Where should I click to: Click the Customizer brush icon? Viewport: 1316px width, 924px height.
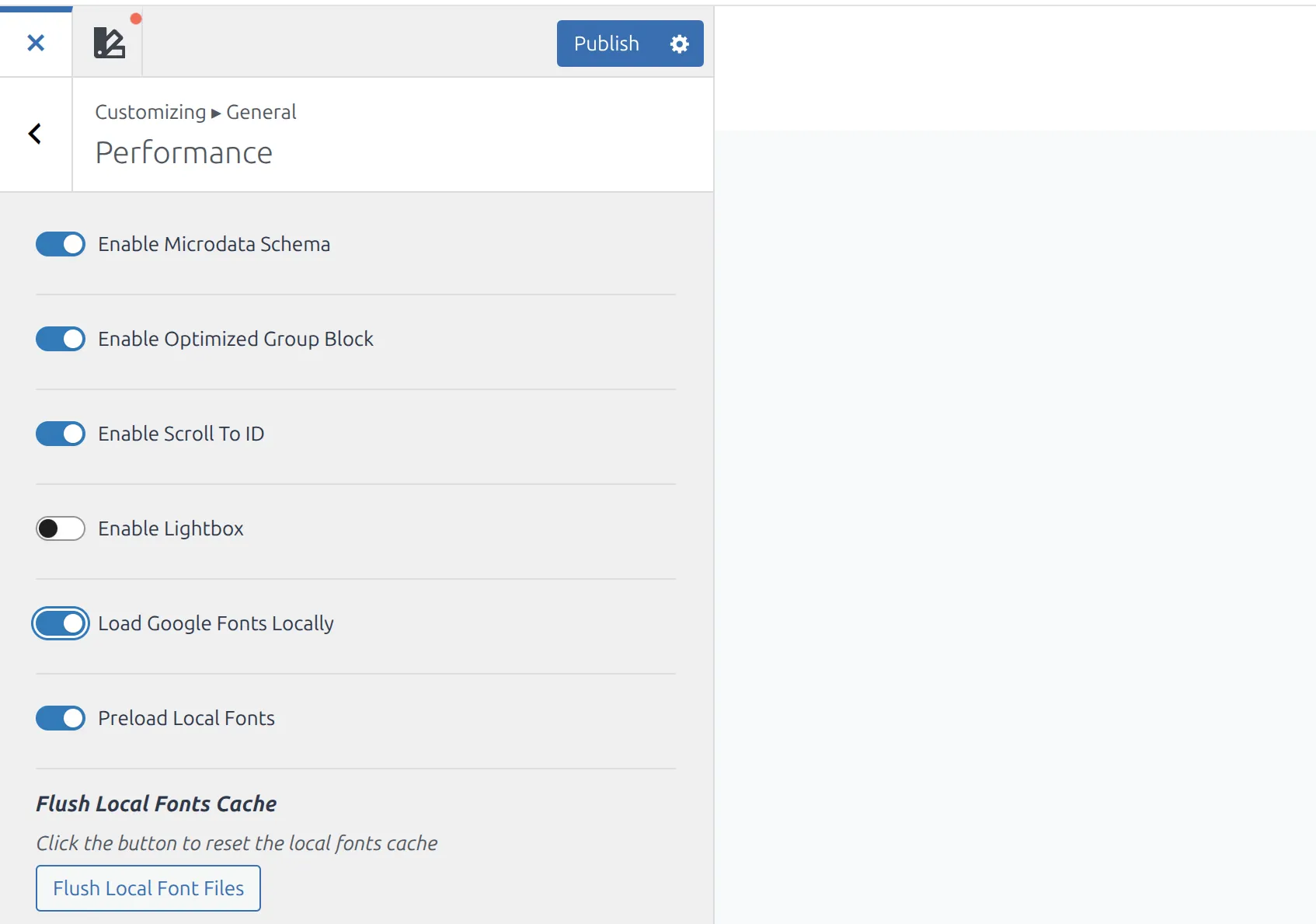(109, 42)
